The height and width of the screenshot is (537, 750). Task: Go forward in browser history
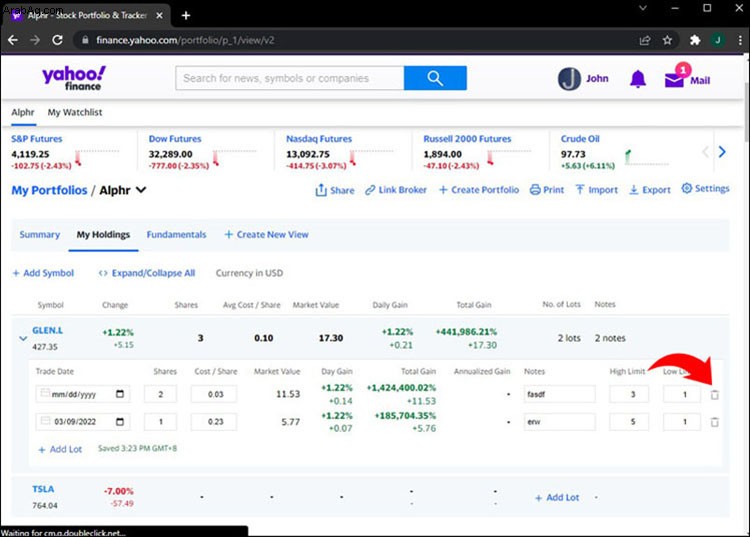(x=35, y=40)
